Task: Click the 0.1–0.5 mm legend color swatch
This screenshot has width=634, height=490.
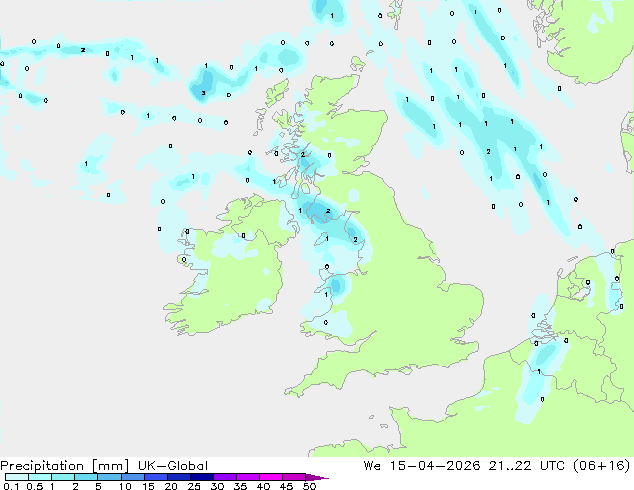Action: (17, 477)
